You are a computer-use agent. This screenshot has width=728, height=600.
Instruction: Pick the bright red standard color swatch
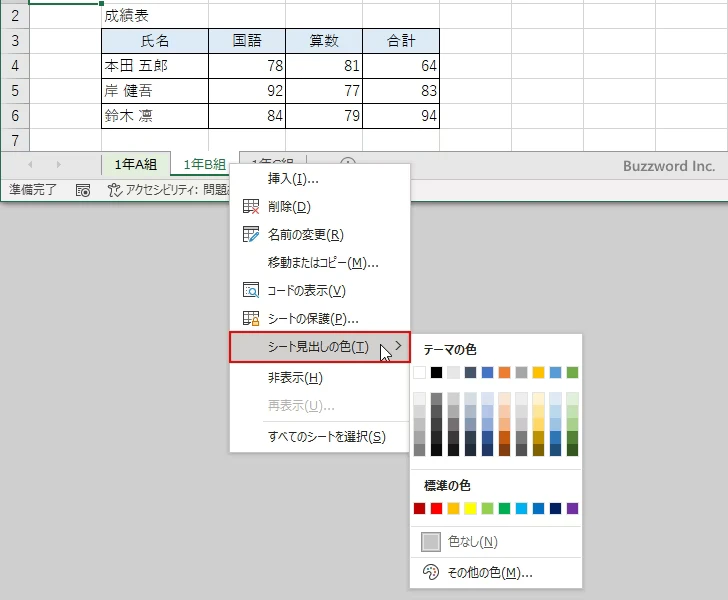coord(436,509)
